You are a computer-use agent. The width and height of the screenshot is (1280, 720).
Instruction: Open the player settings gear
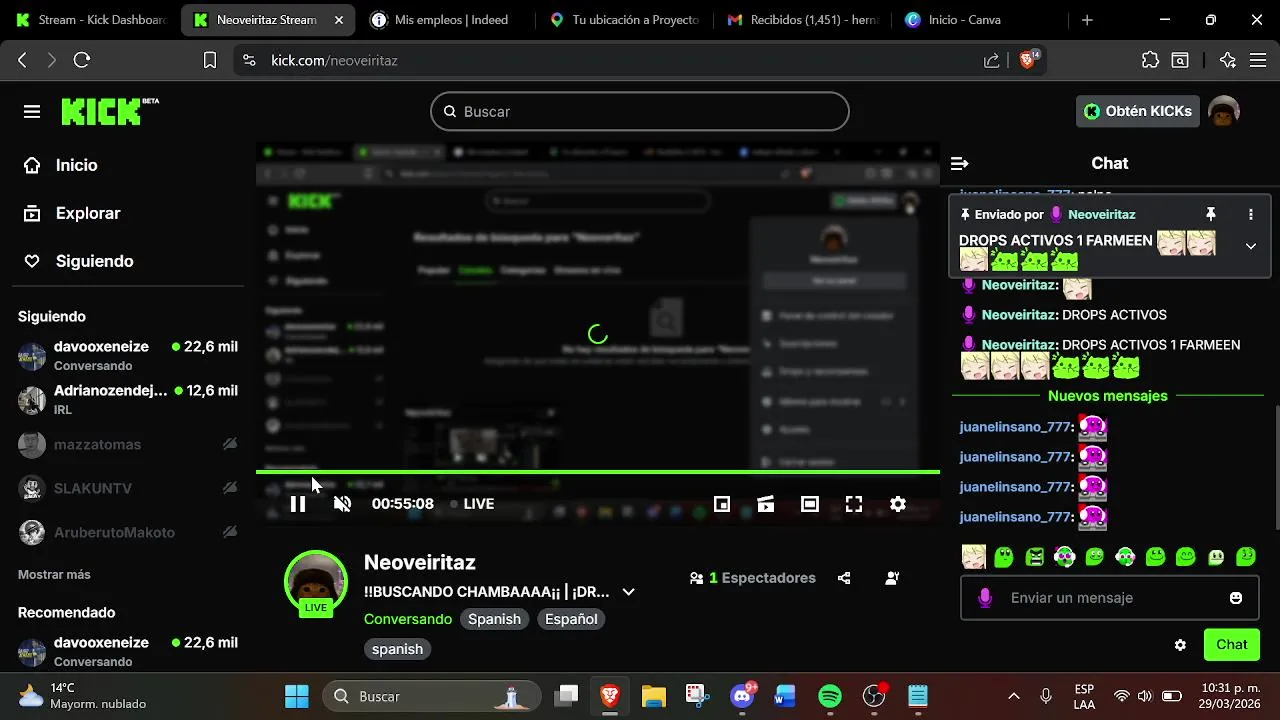[x=898, y=504]
